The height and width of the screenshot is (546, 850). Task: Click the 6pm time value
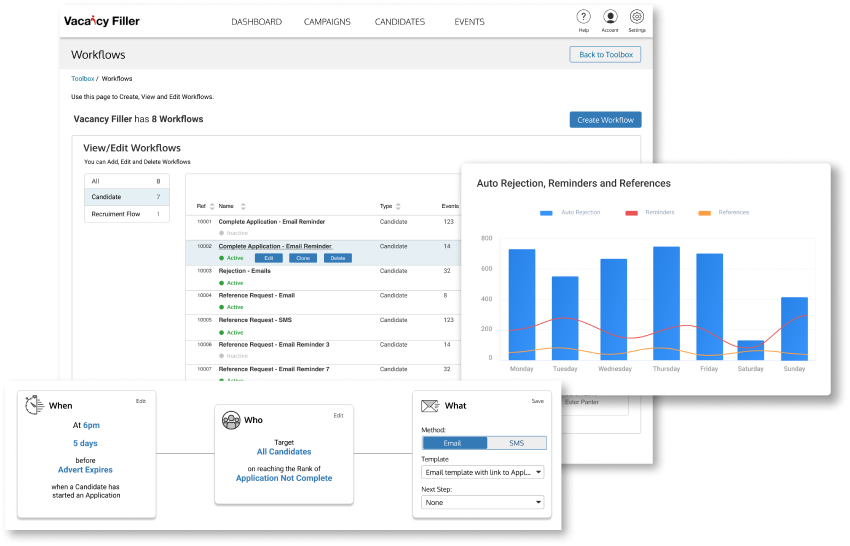[x=91, y=426]
